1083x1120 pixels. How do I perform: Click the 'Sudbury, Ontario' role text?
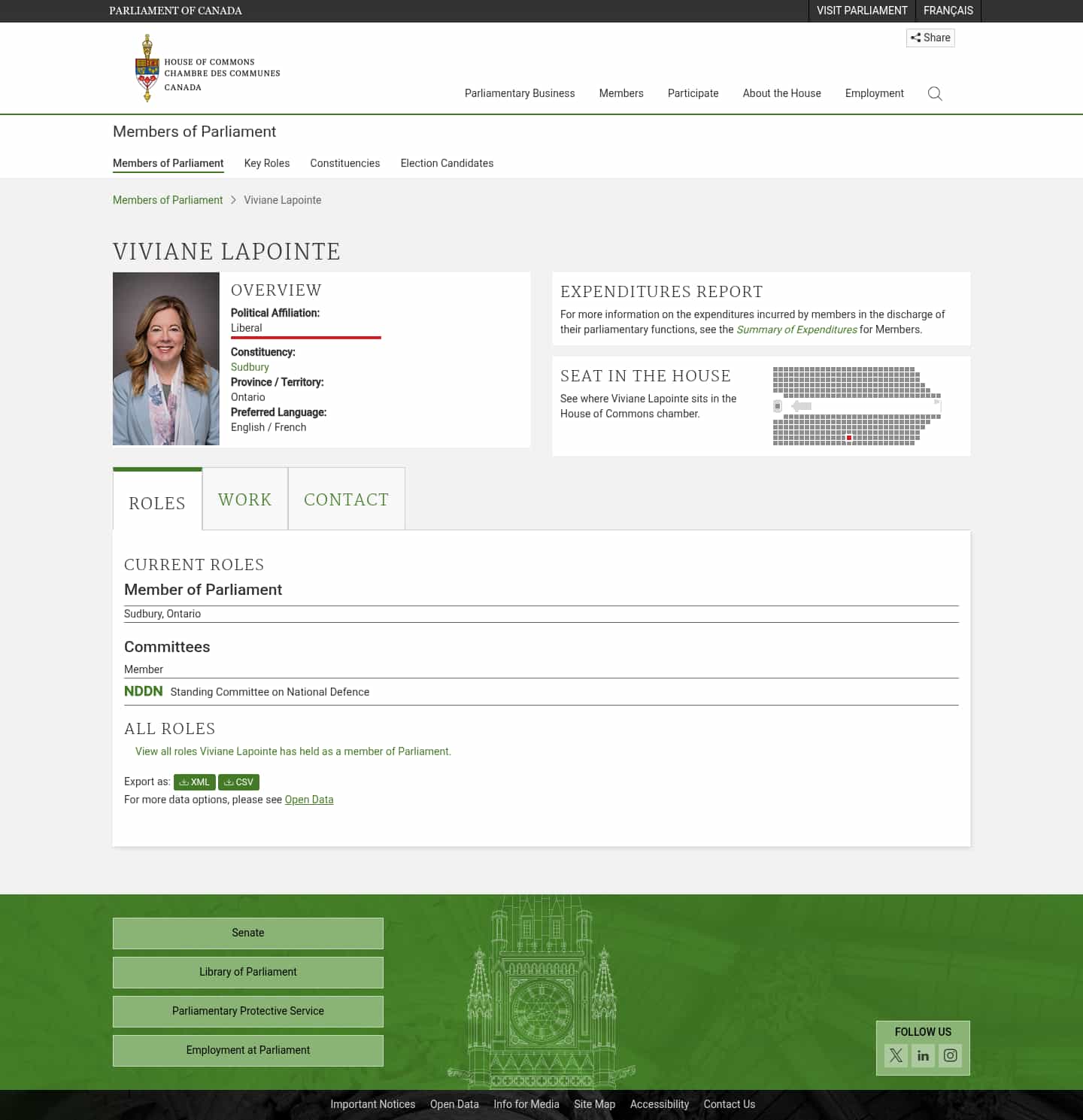click(162, 614)
